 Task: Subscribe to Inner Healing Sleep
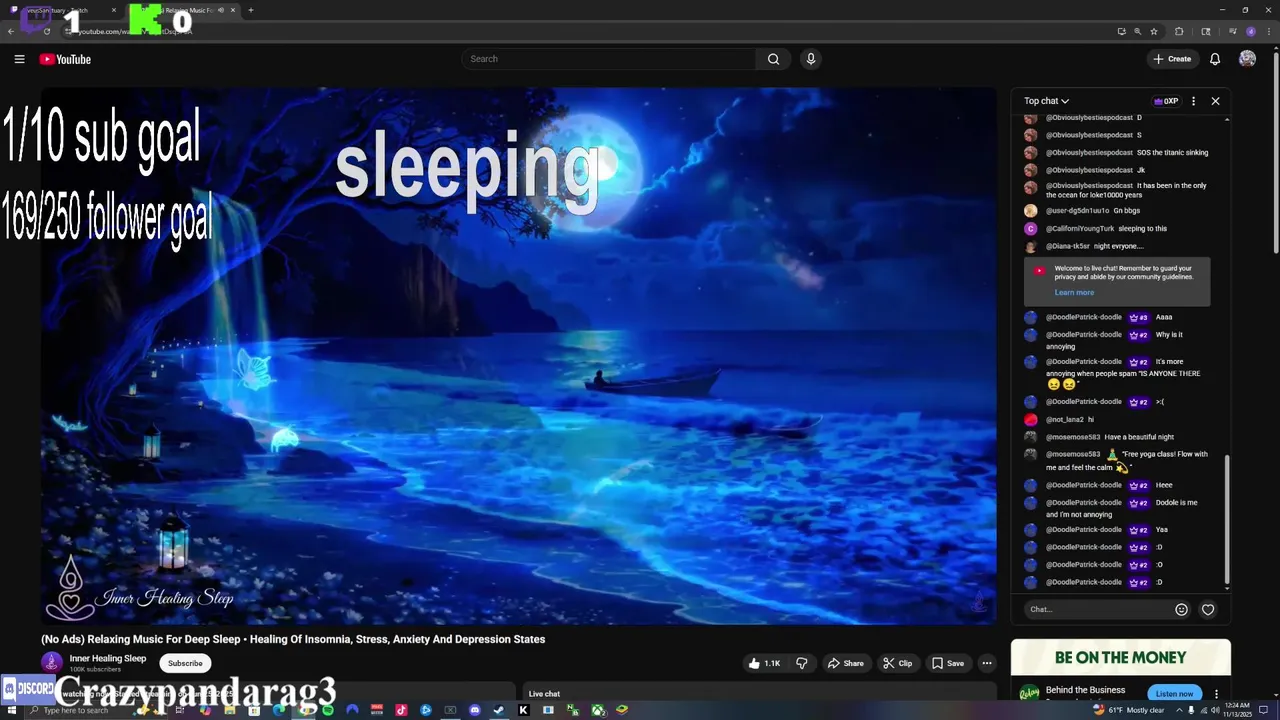coord(185,663)
